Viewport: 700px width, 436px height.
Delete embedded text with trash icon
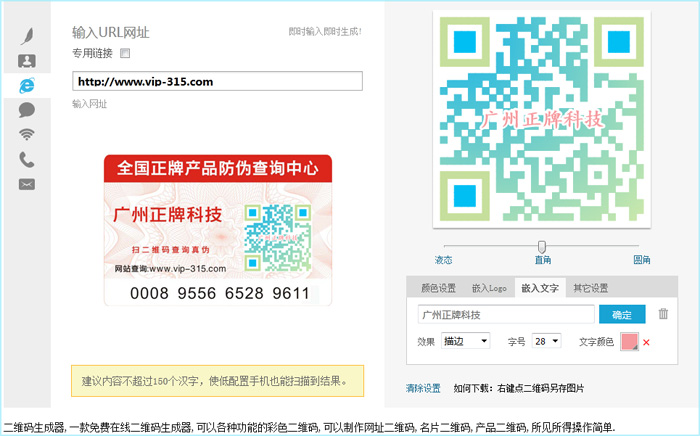pyautogui.click(x=663, y=314)
